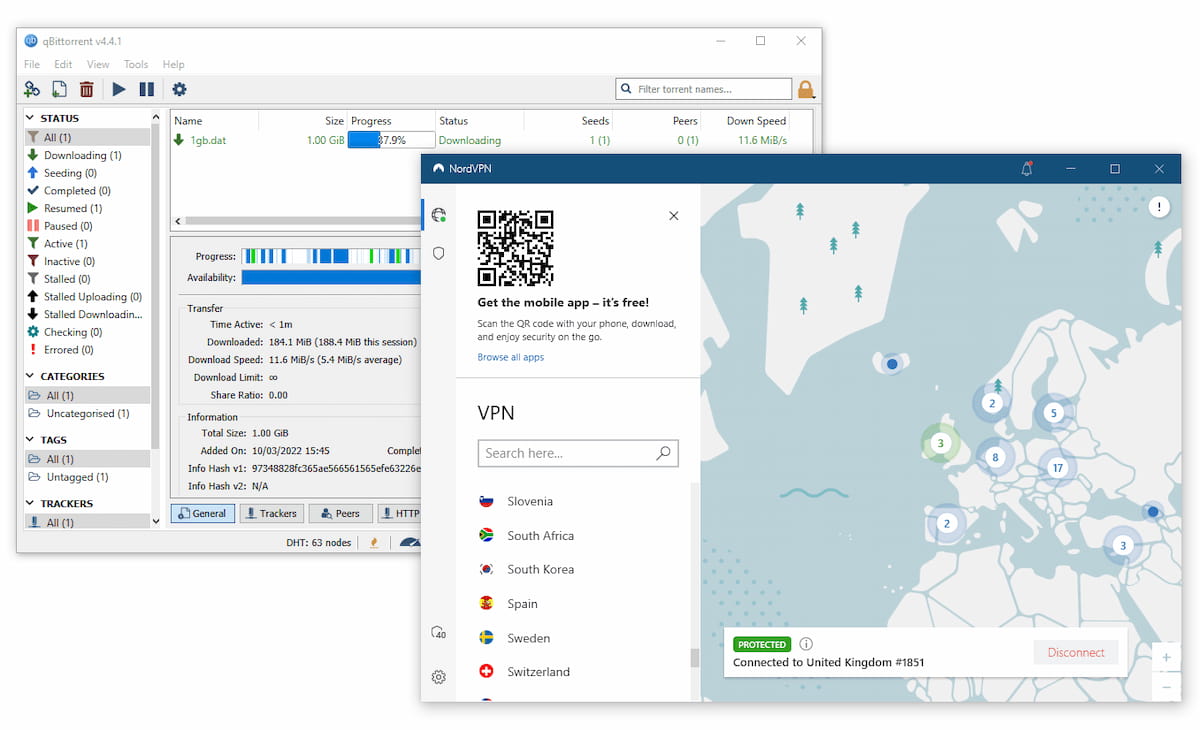
Task: Collapse the CATEGORIES section
Action: tap(31, 376)
